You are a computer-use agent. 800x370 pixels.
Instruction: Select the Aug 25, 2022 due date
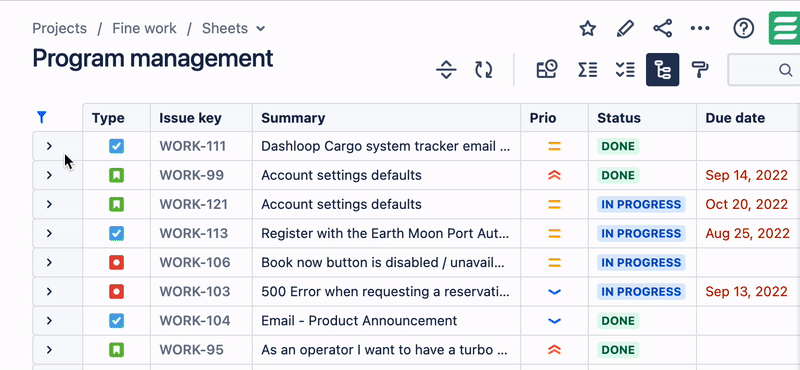point(747,234)
